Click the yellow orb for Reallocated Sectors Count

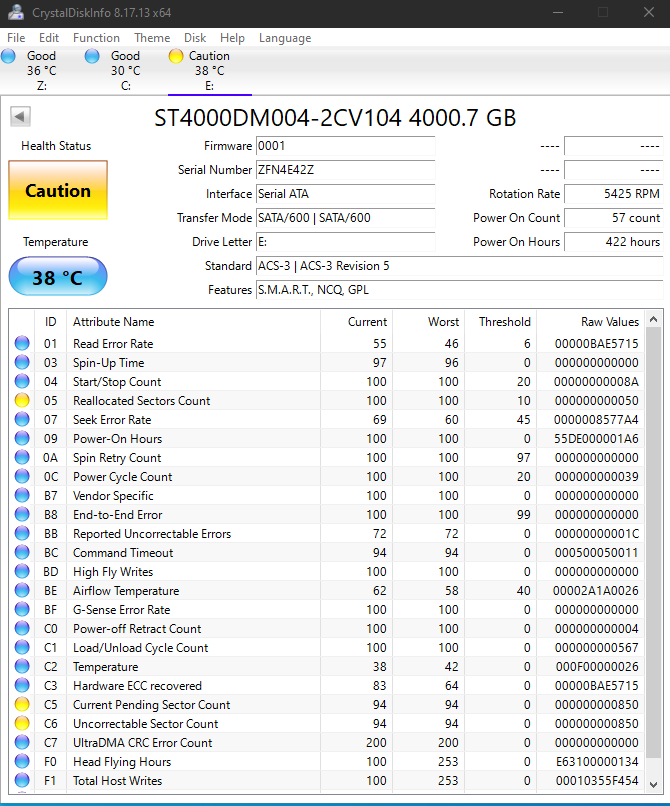(x=22, y=400)
